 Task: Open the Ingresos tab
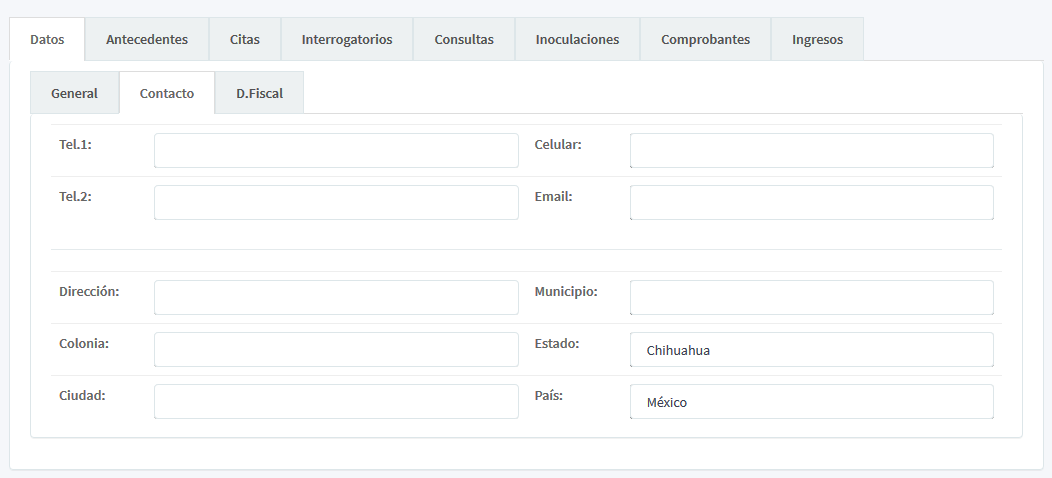click(817, 40)
